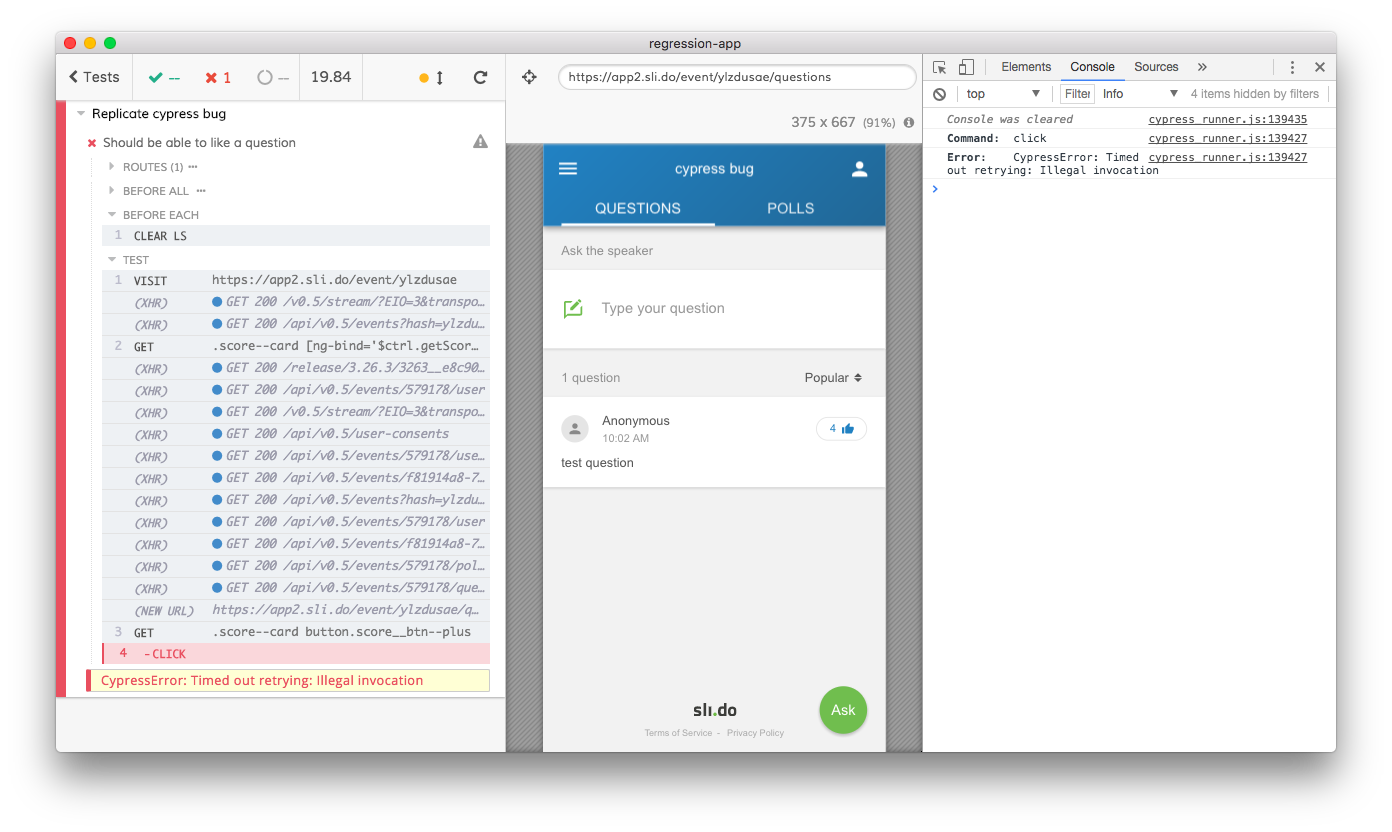
Task: Toggle the device toolbar in DevTools
Action: point(965,66)
